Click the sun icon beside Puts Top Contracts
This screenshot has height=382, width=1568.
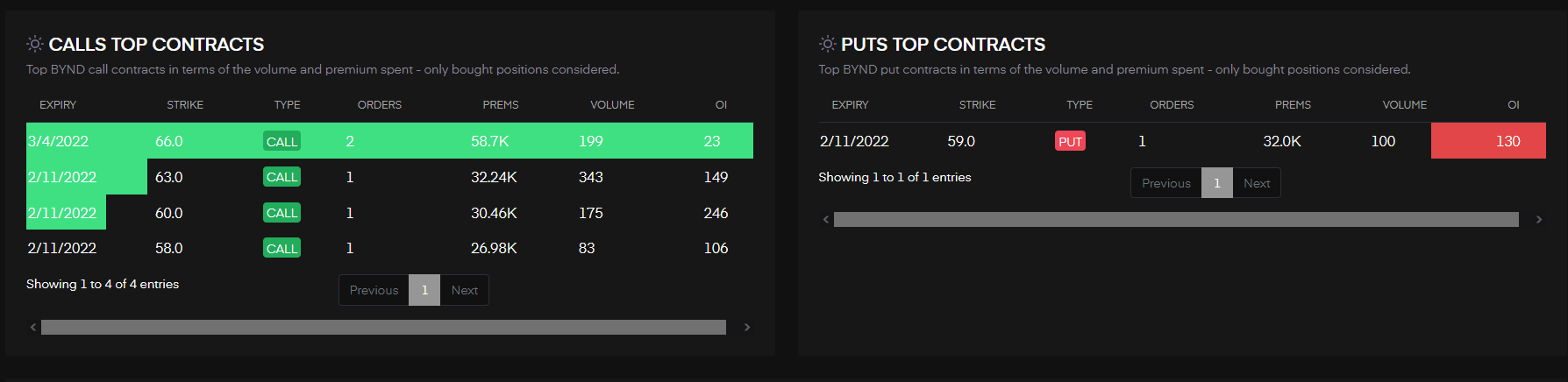point(827,44)
